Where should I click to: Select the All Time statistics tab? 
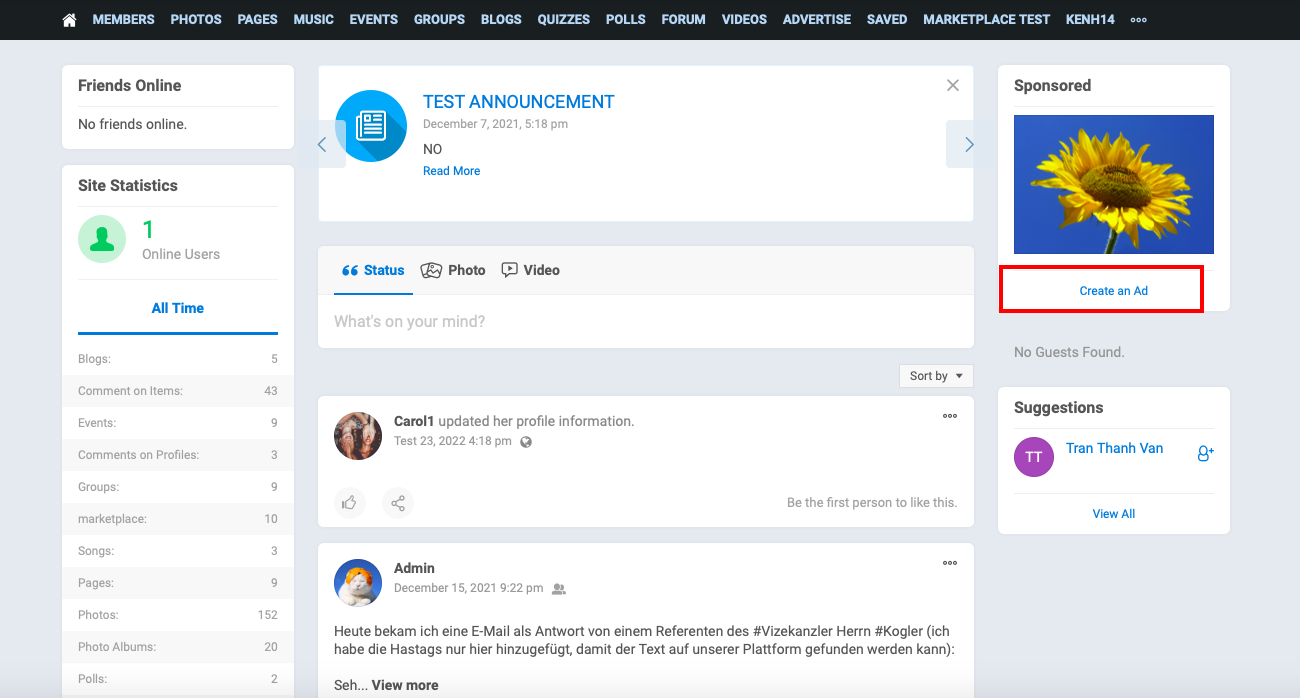click(178, 308)
